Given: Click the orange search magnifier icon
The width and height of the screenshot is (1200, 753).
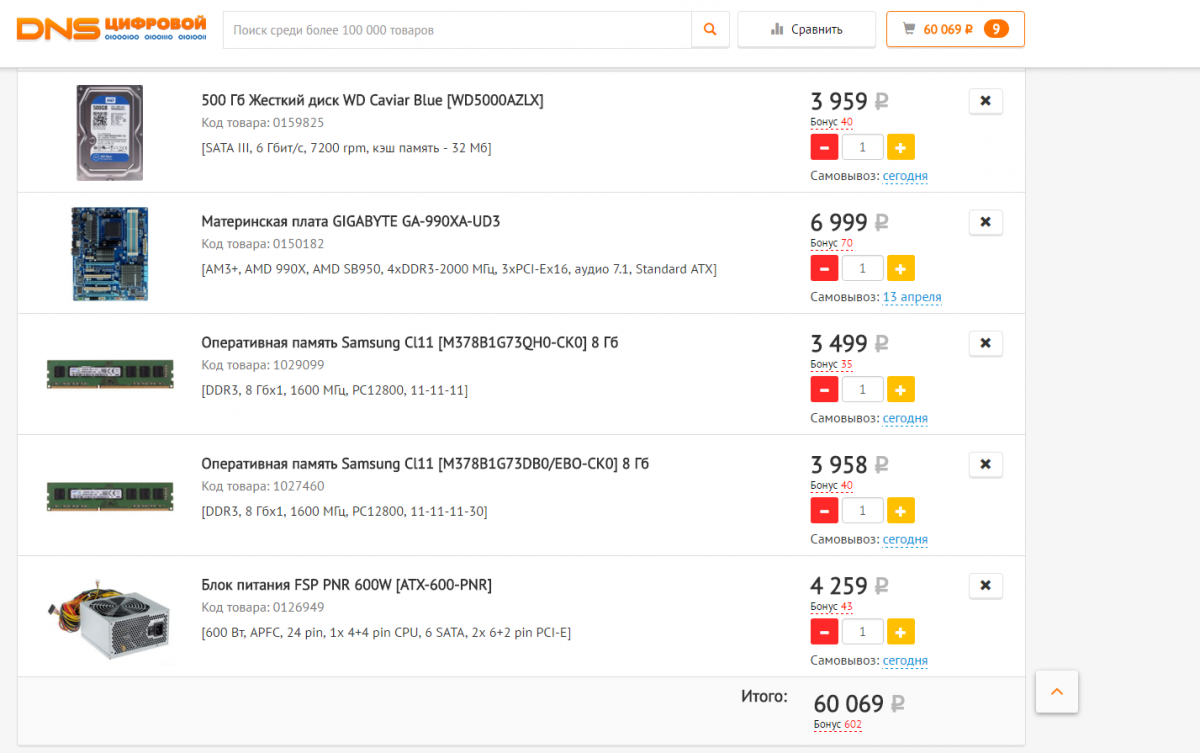Looking at the screenshot, I should coord(710,29).
